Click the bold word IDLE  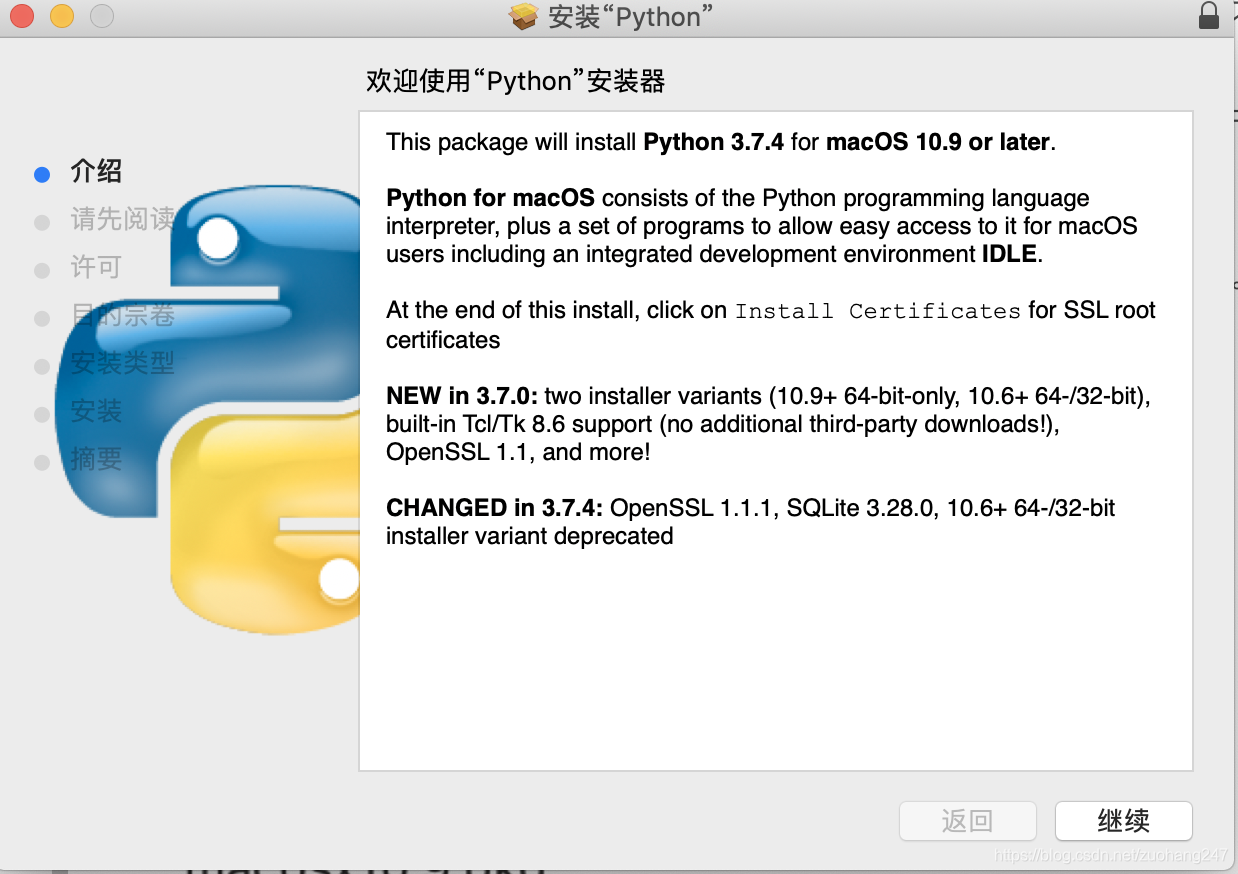[1009, 254]
